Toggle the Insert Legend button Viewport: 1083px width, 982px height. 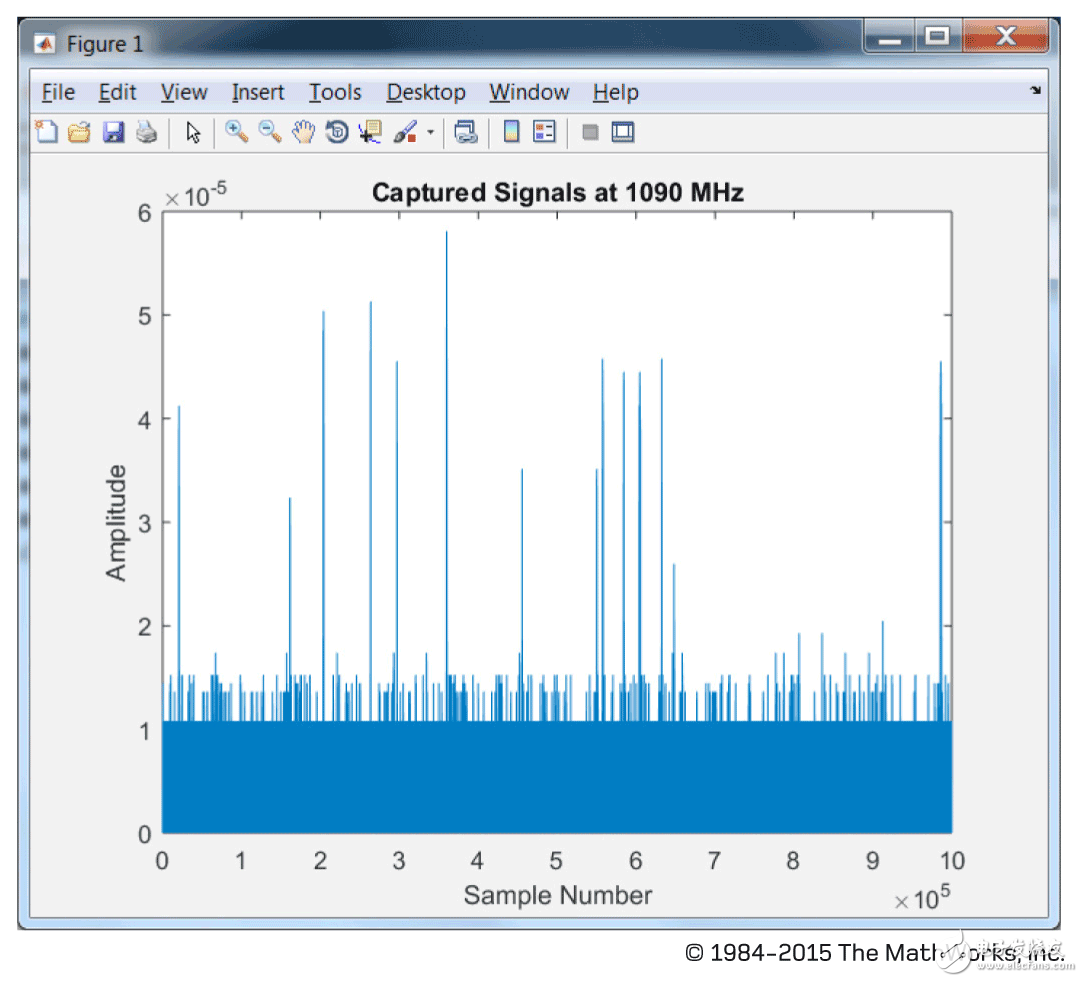tap(544, 132)
